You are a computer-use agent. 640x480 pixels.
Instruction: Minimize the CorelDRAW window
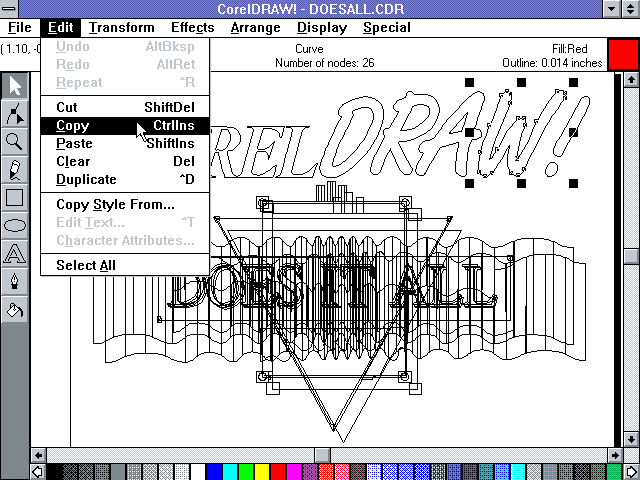pyautogui.click(x=612, y=9)
